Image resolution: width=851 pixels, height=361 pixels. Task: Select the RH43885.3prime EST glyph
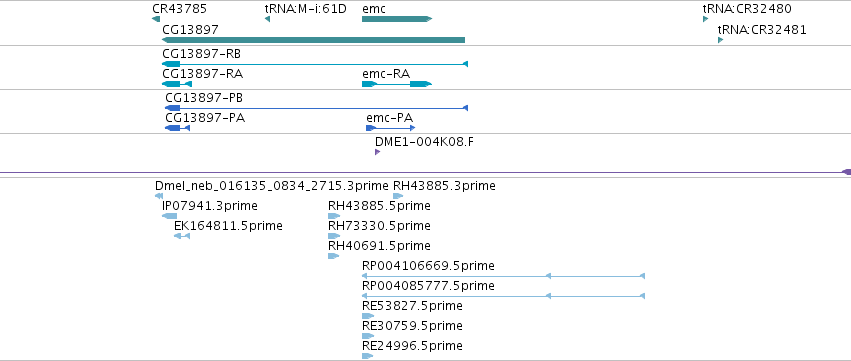(398, 196)
